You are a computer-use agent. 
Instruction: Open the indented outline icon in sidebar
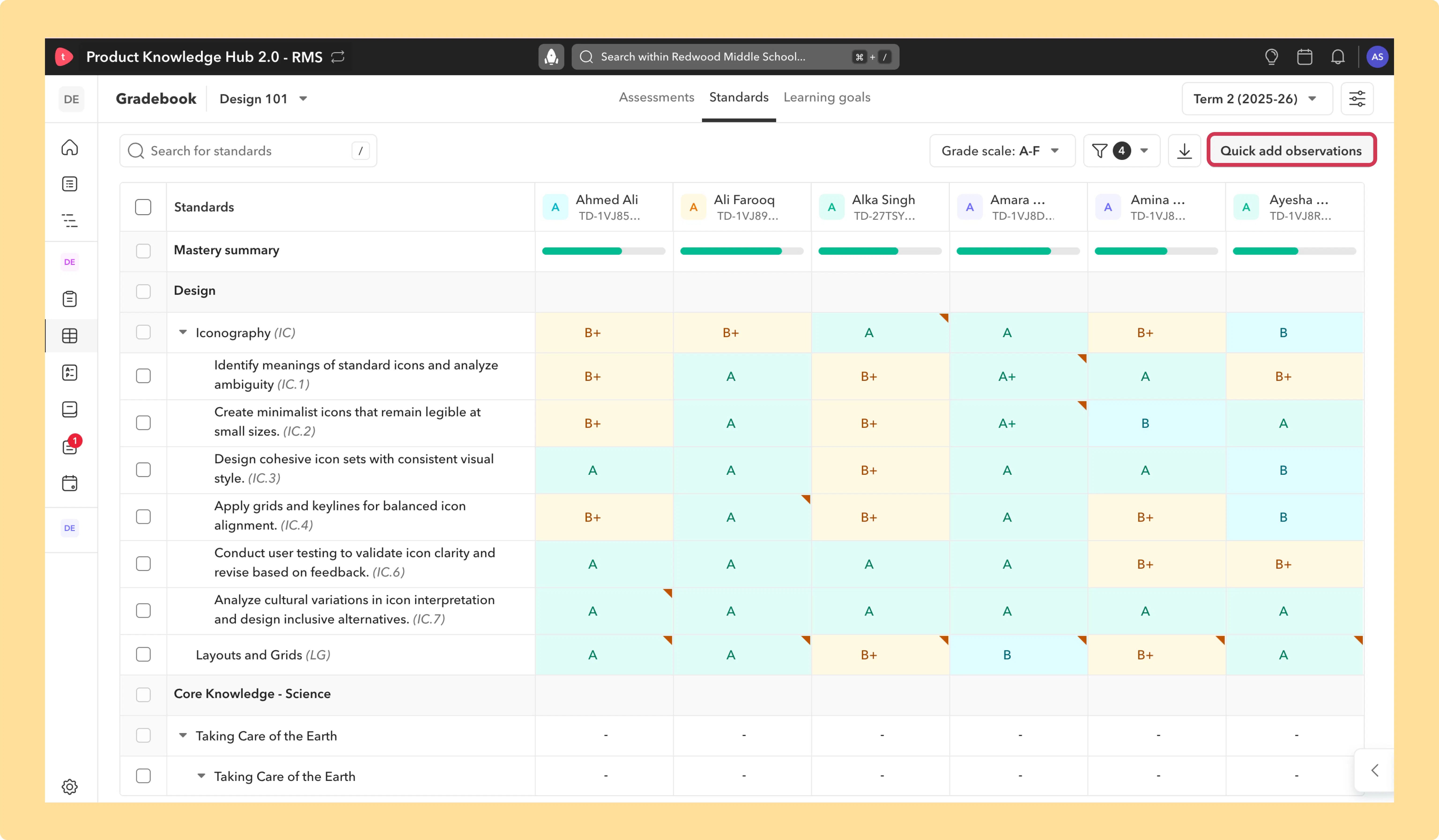click(x=70, y=220)
